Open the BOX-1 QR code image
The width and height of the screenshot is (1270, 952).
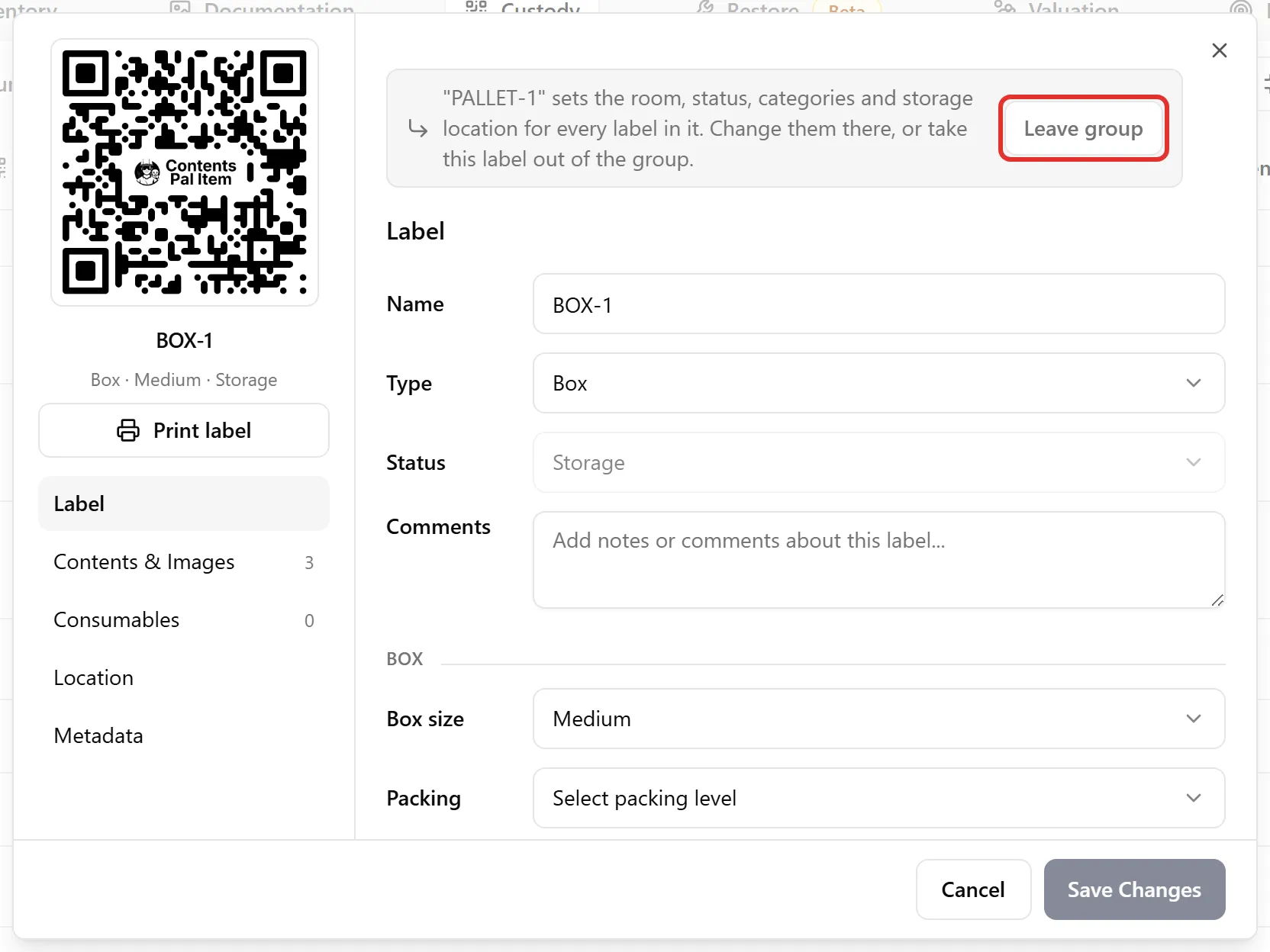tap(185, 172)
